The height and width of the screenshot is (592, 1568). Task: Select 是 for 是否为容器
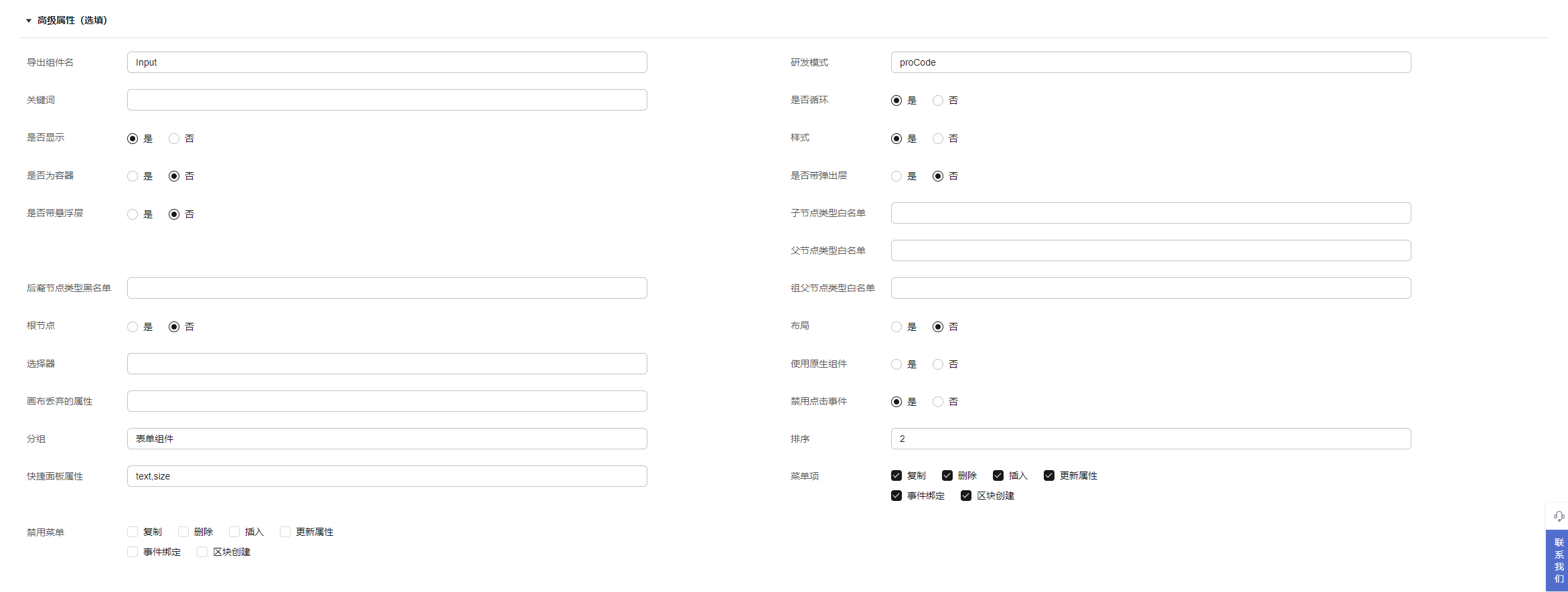click(x=133, y=176)
